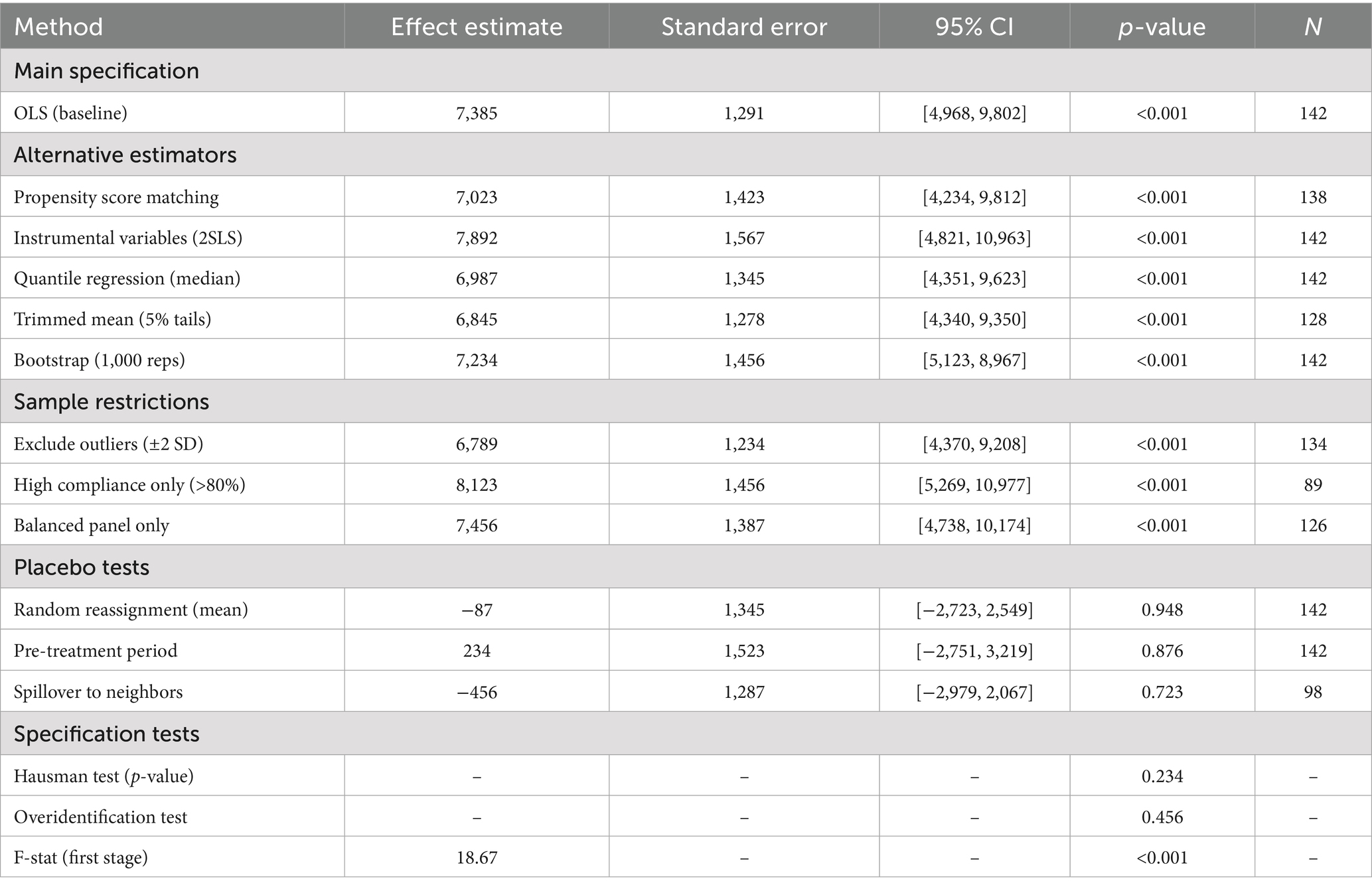
Task: Select the F-stat first stage value 18.67
Action: [x=477, y=858]
